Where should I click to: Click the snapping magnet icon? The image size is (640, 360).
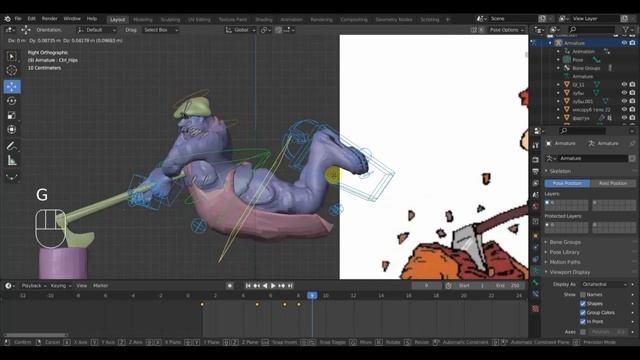pos(278,30)
